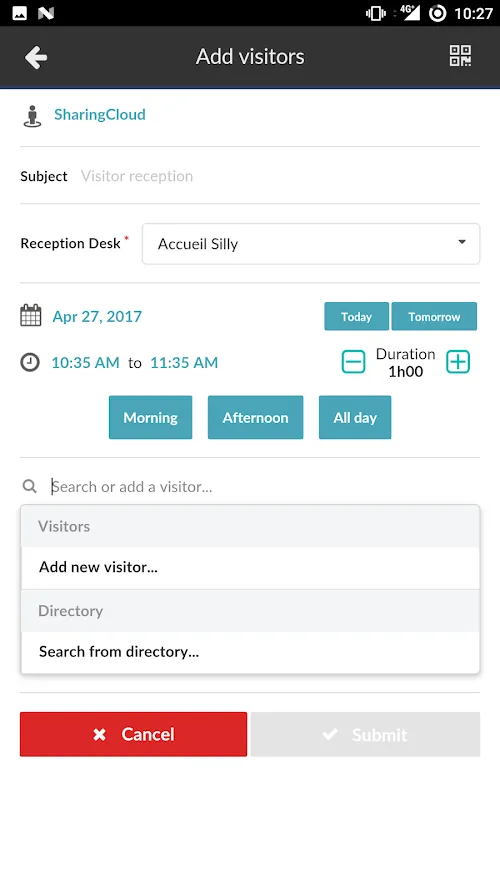Tap the person icon beside SharingCloud

[x=32, y=116]
